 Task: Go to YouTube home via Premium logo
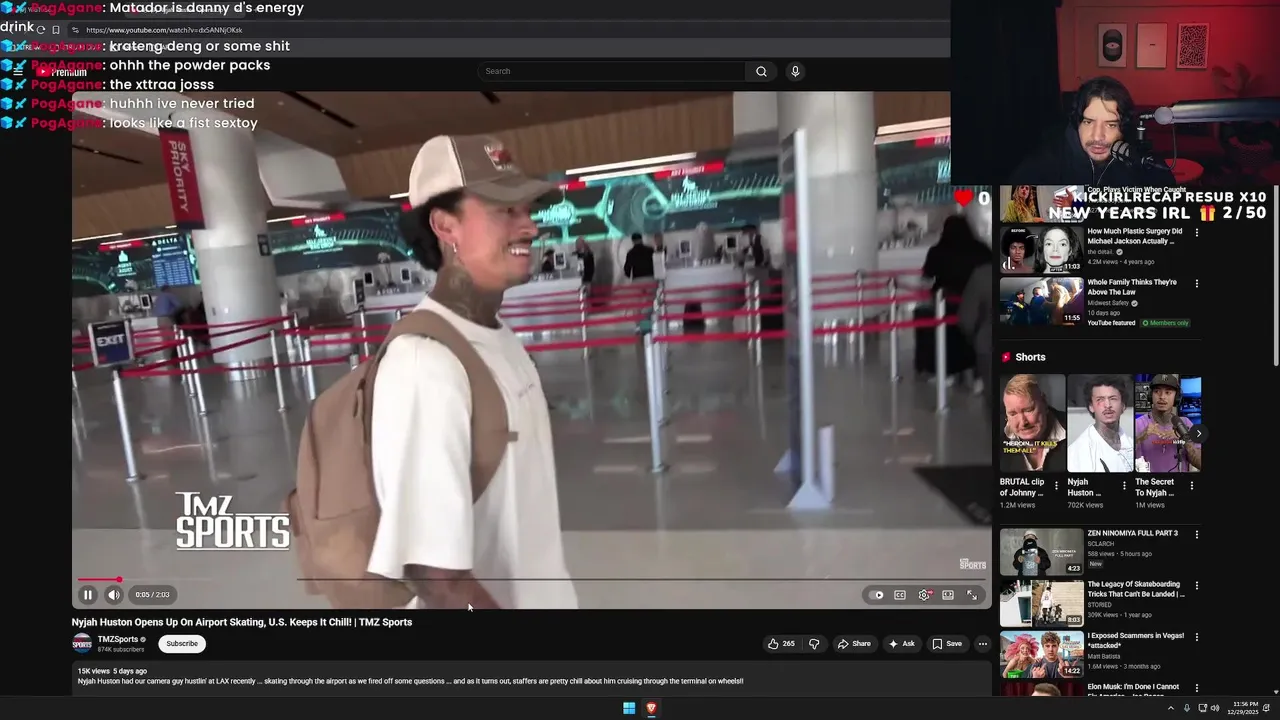pyautogui.click(x=62, y=72)
